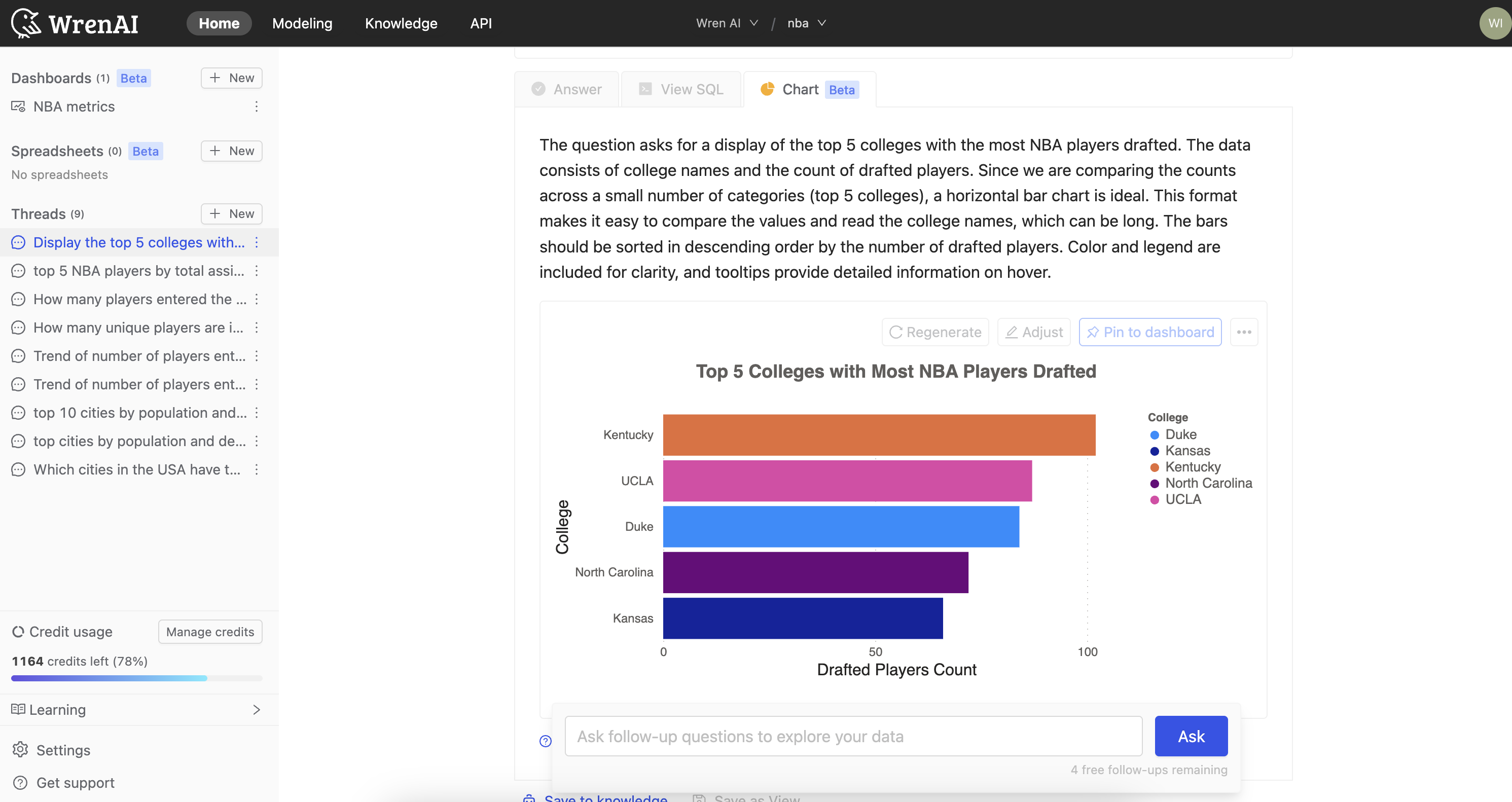Open options for 'Which cities in the USA' thread

click(x=257, y=469)
